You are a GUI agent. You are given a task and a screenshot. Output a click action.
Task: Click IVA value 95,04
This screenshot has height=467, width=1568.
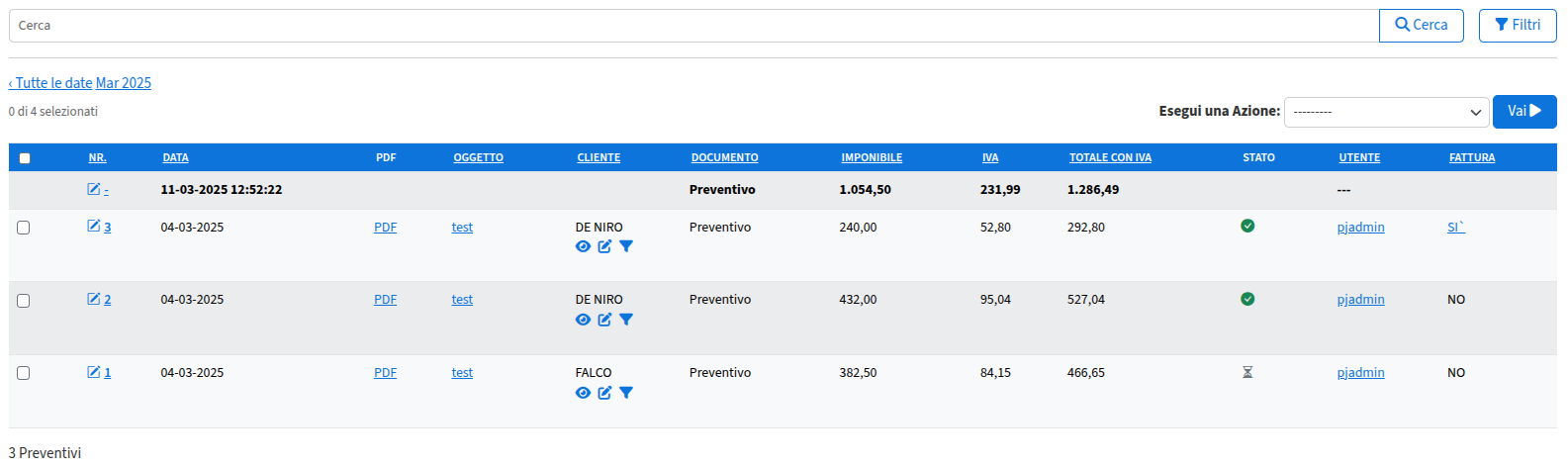[x=995, y=299]
